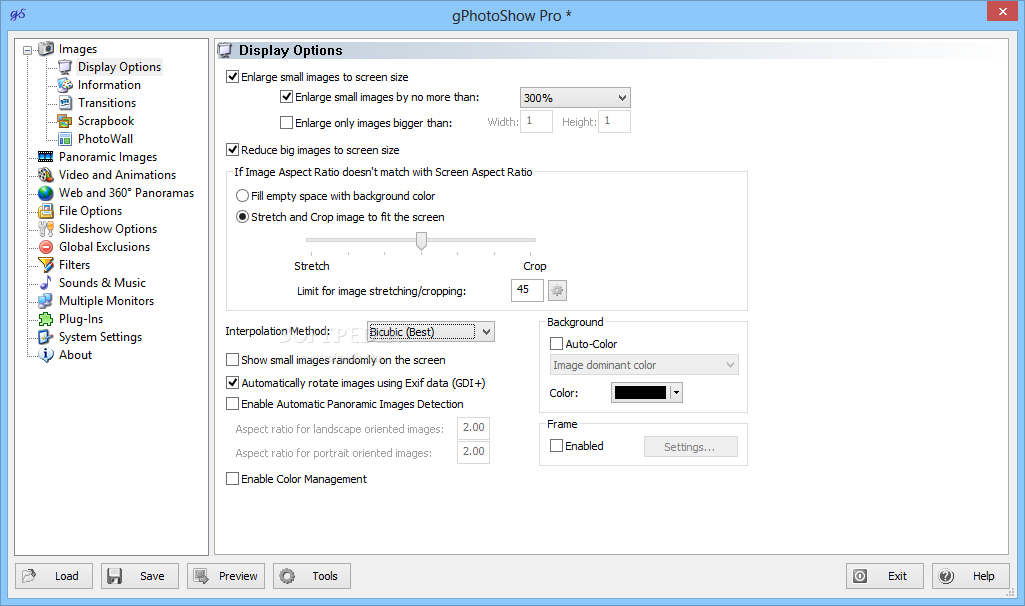Open System Settings page

click(x=100, y=337)
